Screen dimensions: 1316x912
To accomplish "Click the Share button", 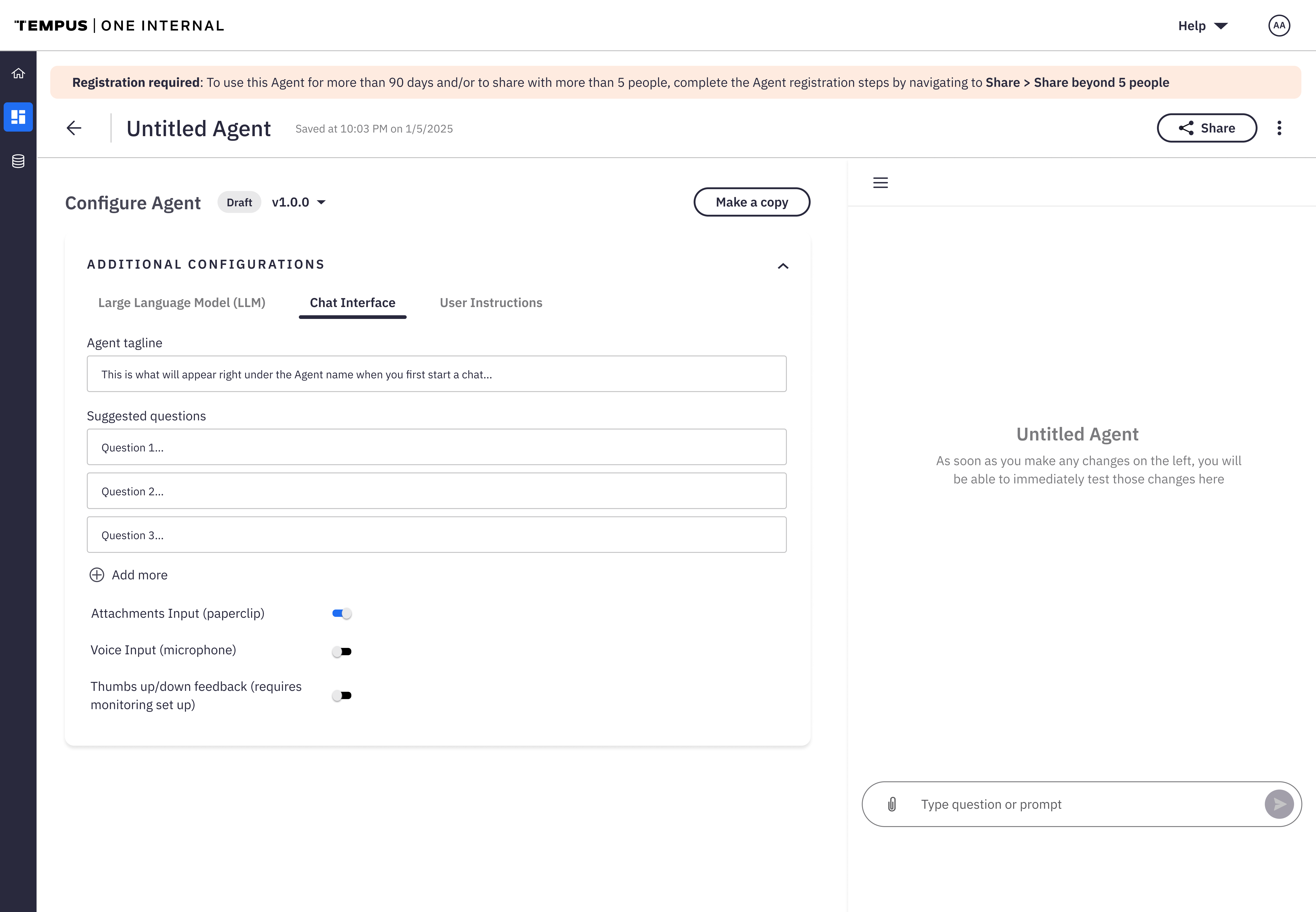I will point(1207,128).
